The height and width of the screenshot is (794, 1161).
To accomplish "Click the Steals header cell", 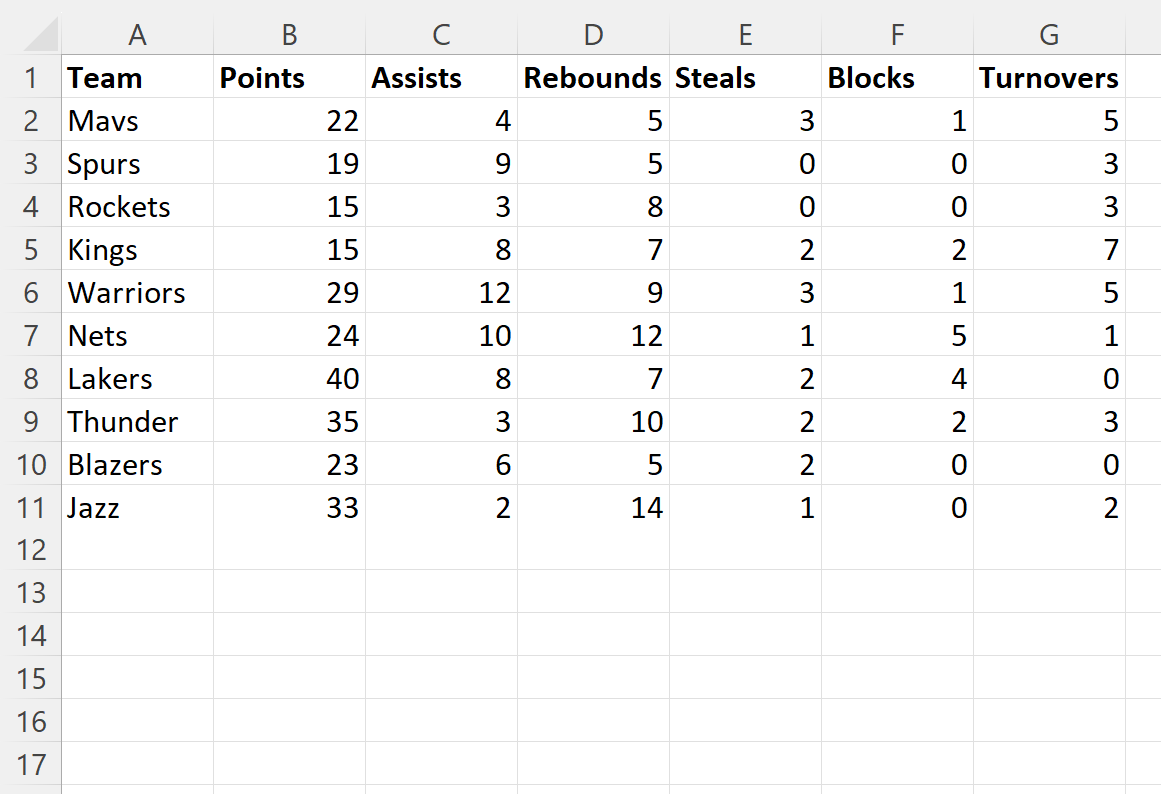I will click(x=746, y=77).
